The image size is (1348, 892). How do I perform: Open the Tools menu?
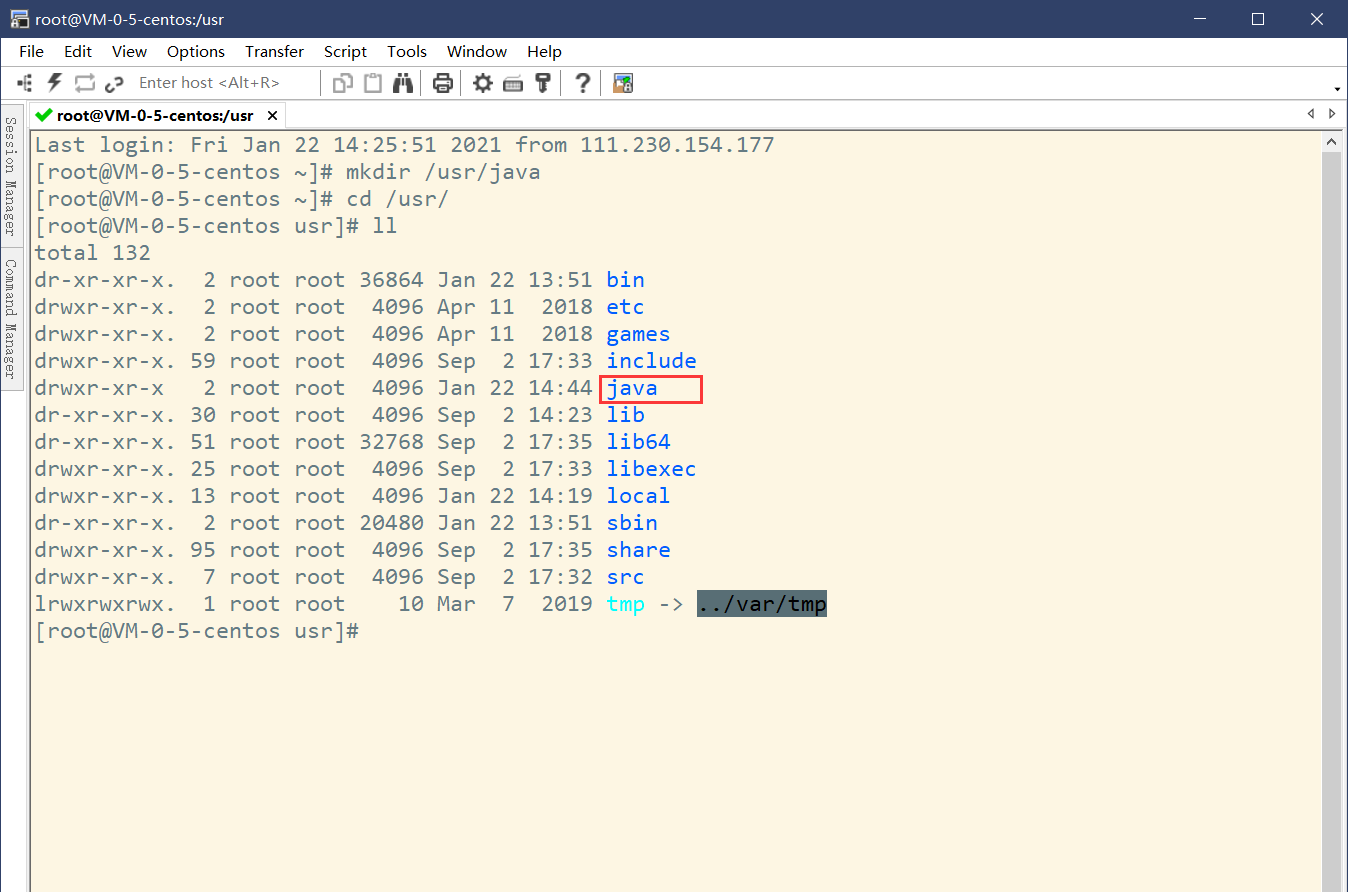click(407, 51)
